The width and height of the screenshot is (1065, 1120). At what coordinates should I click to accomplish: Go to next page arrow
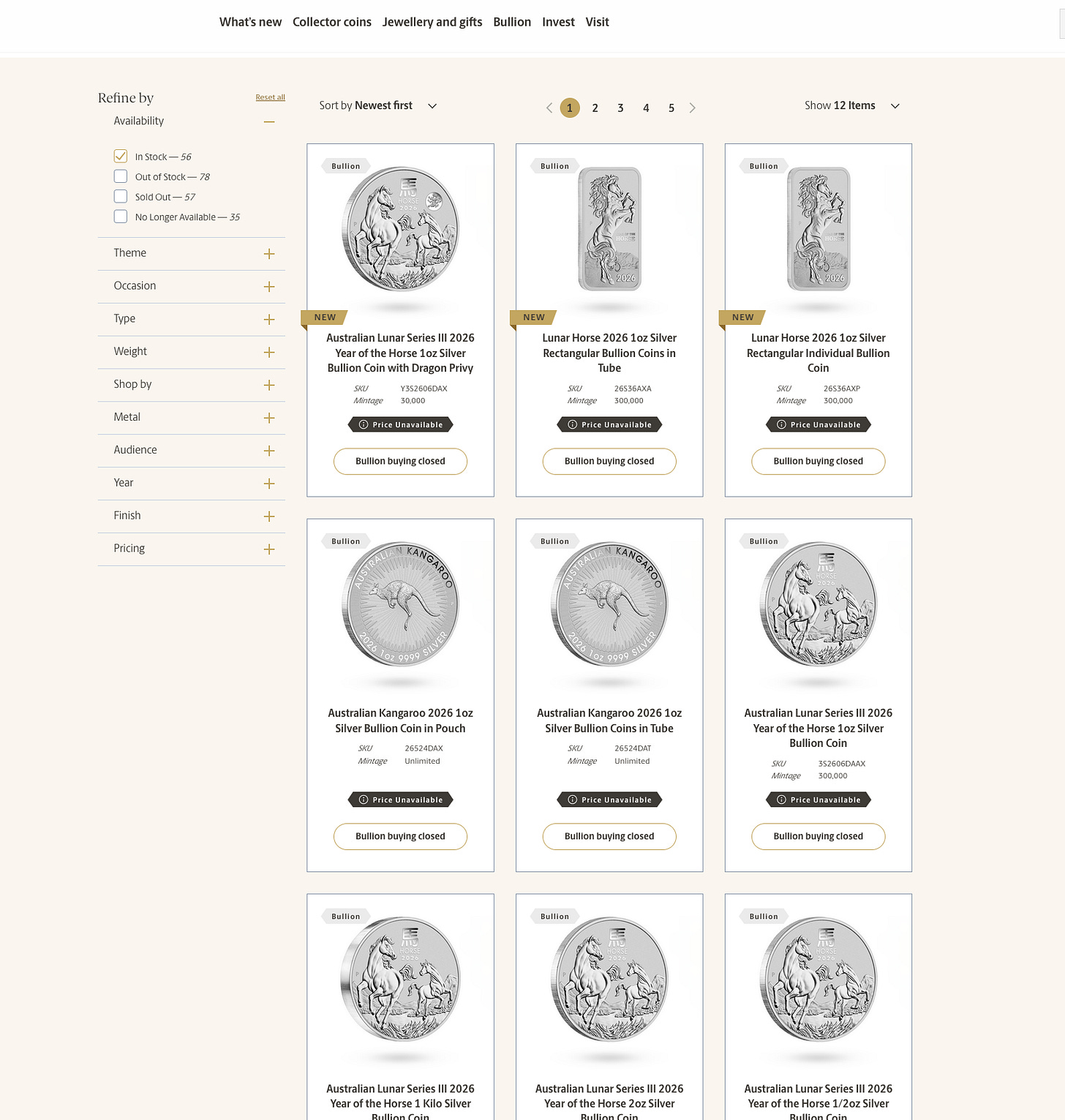pos(692,108)
